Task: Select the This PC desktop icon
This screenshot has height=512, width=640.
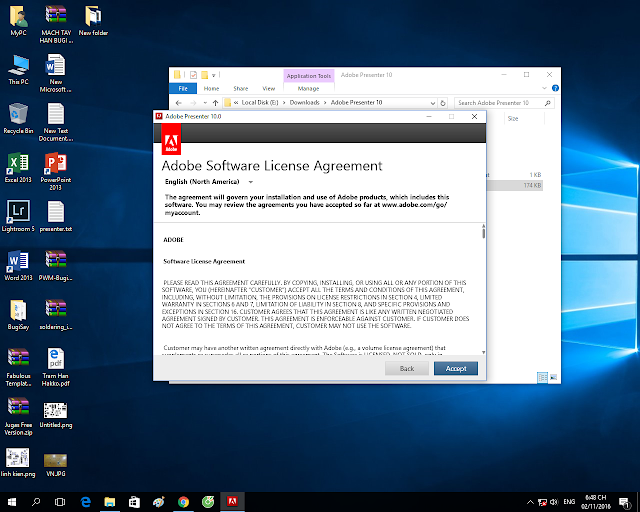Action: [x=18, y=69]
